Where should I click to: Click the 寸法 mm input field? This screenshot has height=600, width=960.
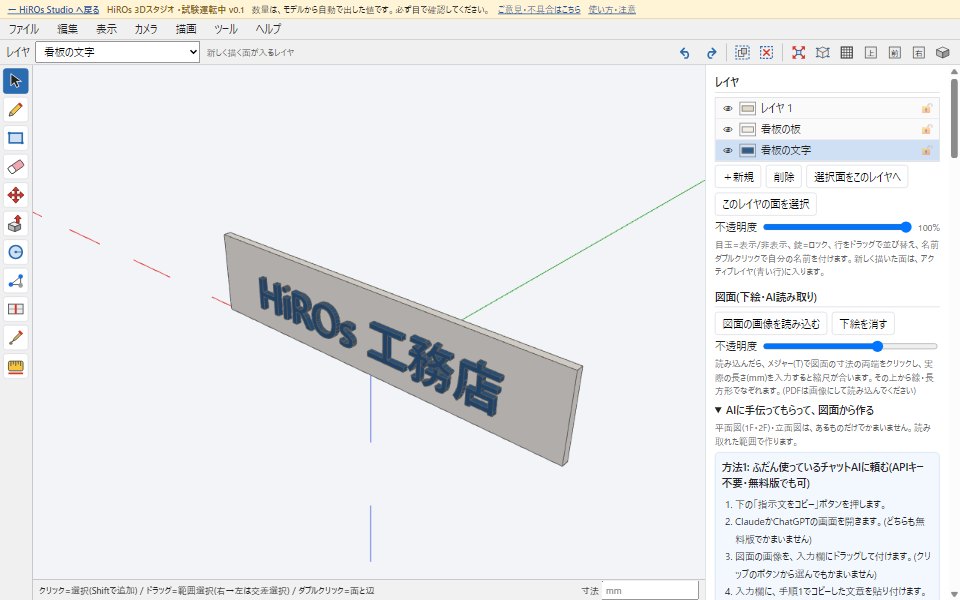pos(650,591)
